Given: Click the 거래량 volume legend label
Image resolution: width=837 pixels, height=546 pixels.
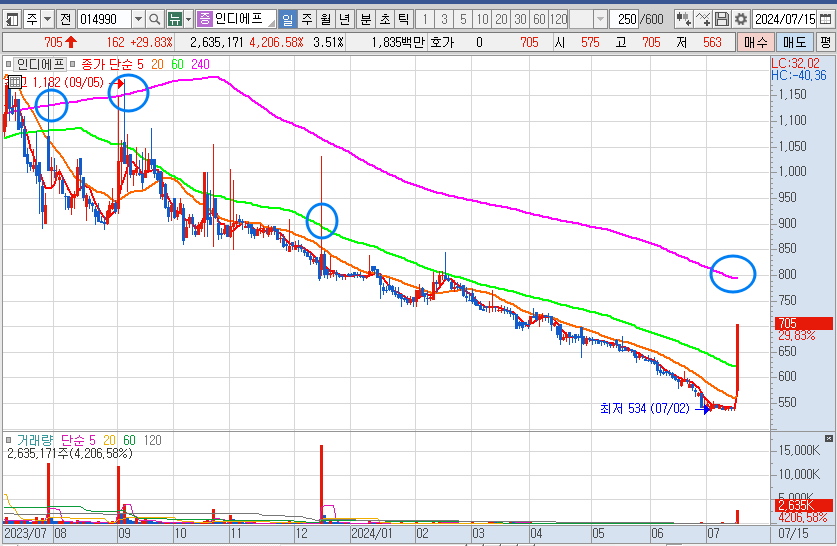Looking at the screenshot, I should pos(35,440).
